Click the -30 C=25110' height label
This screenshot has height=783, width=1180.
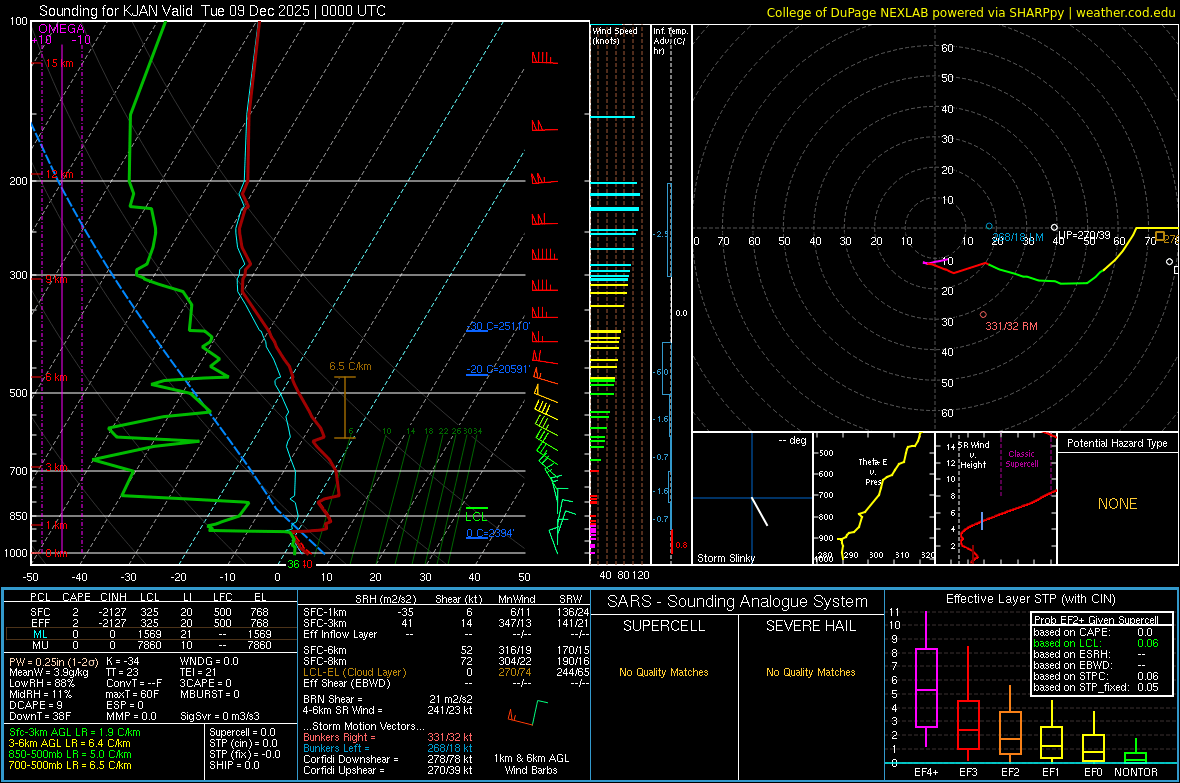point(498,326)
